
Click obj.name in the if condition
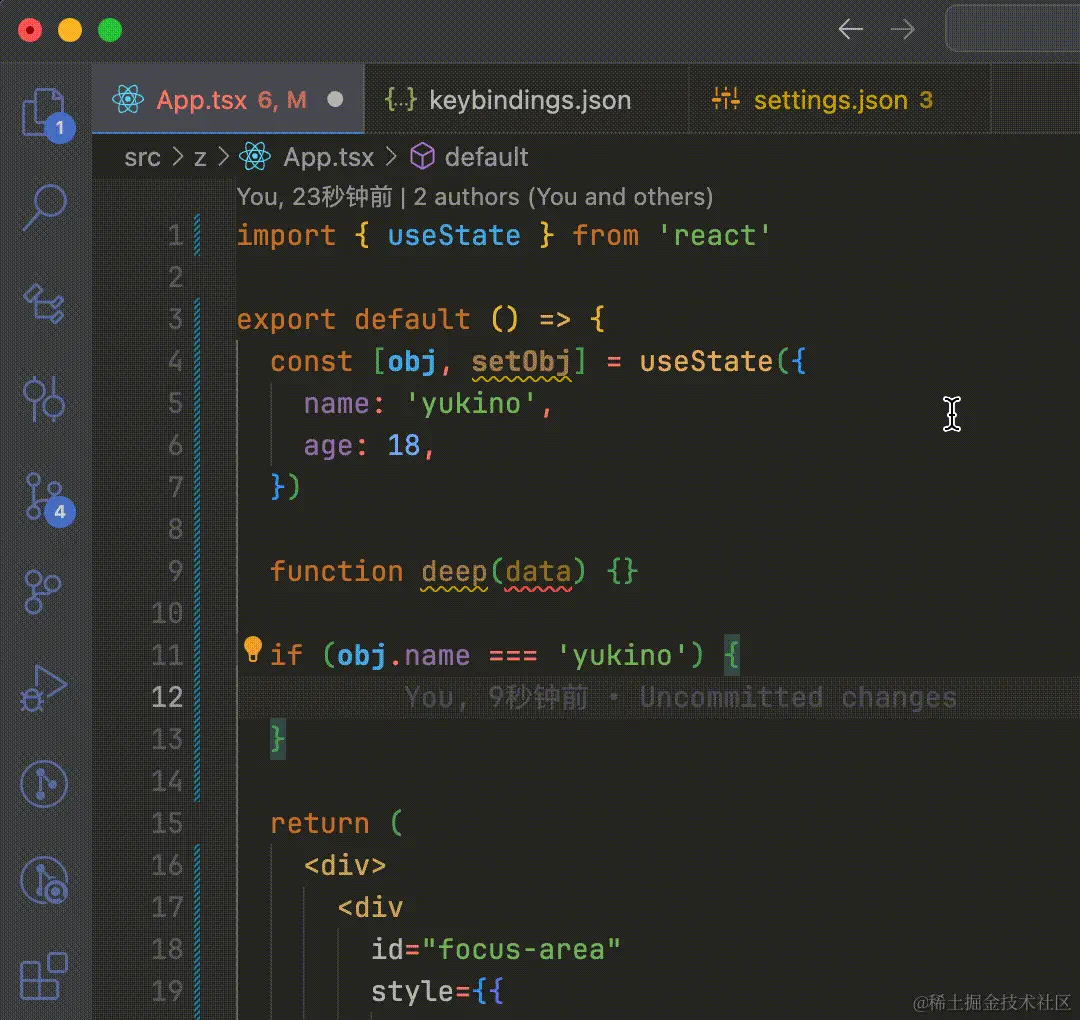coord(404,655)
